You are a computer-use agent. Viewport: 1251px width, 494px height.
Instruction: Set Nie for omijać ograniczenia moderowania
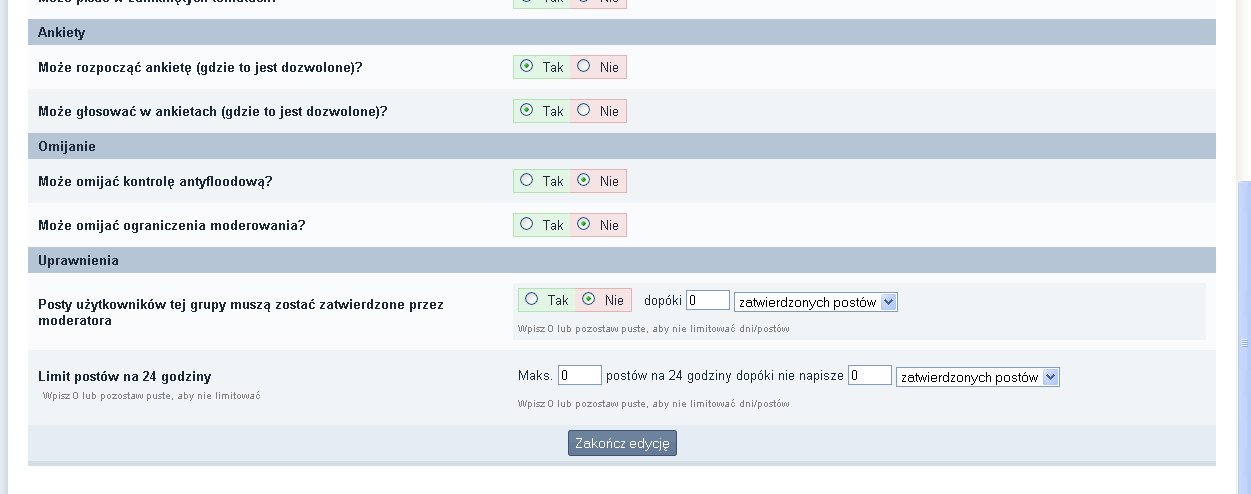point(584,225)
